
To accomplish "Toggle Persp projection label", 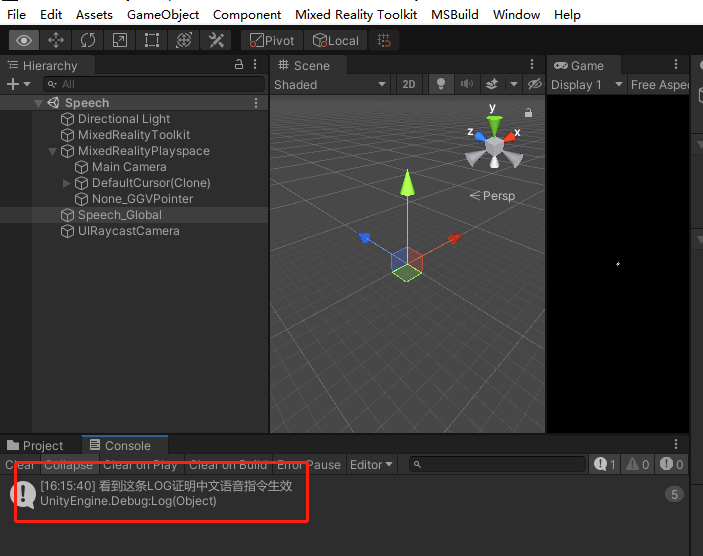I will point(492,196).
